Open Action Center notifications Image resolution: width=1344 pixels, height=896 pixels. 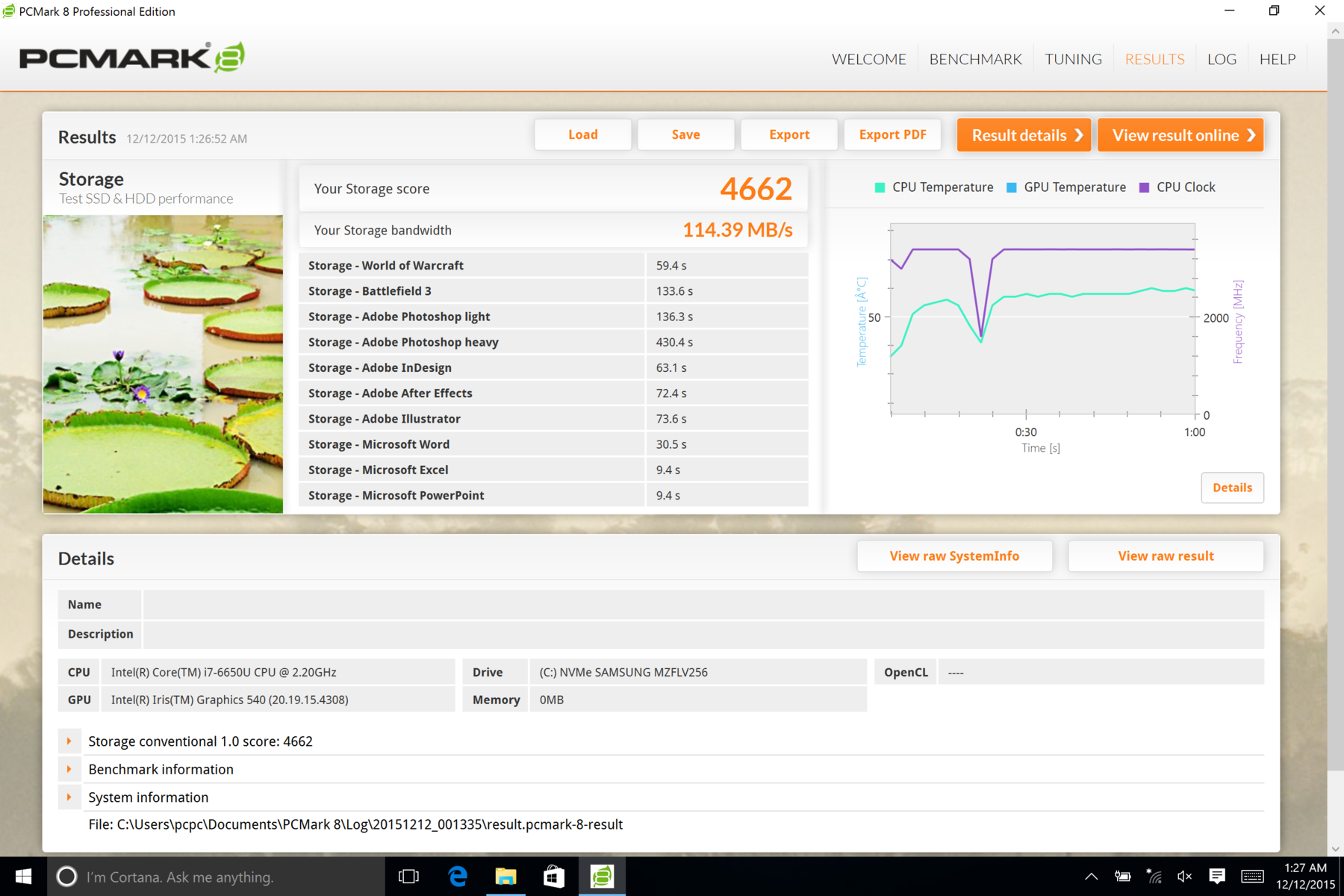[x=1216, y=877]
